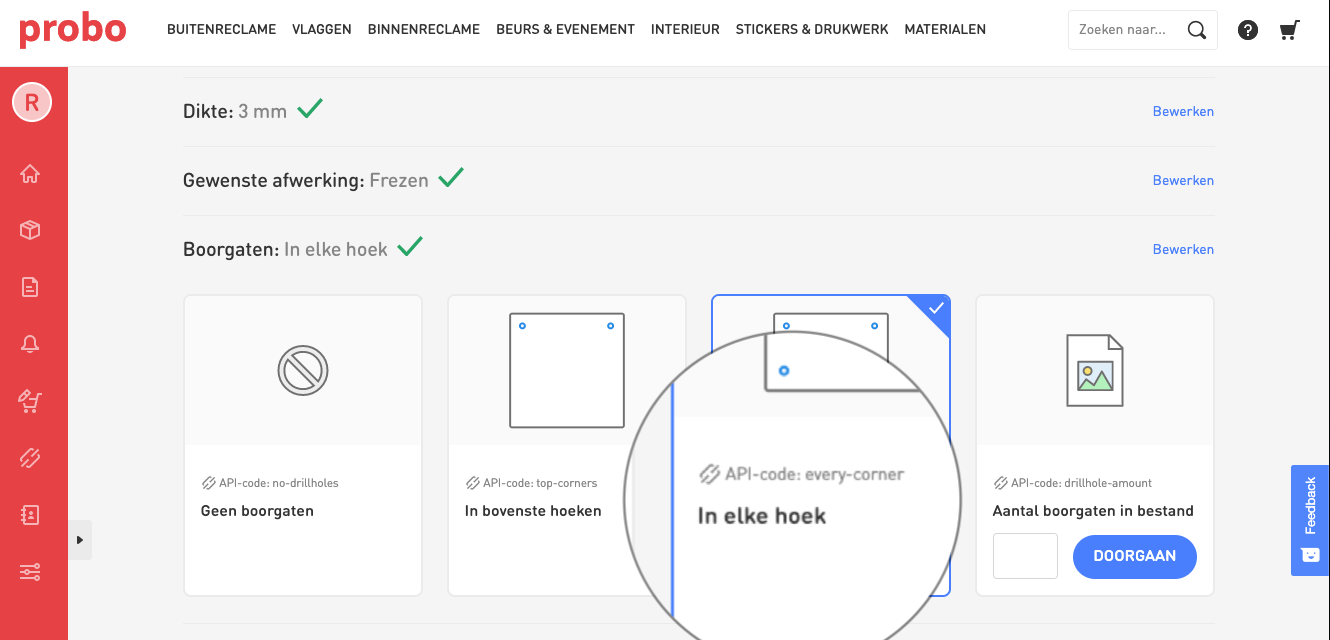Open the settings sliders icon in the sidebar

30,572
